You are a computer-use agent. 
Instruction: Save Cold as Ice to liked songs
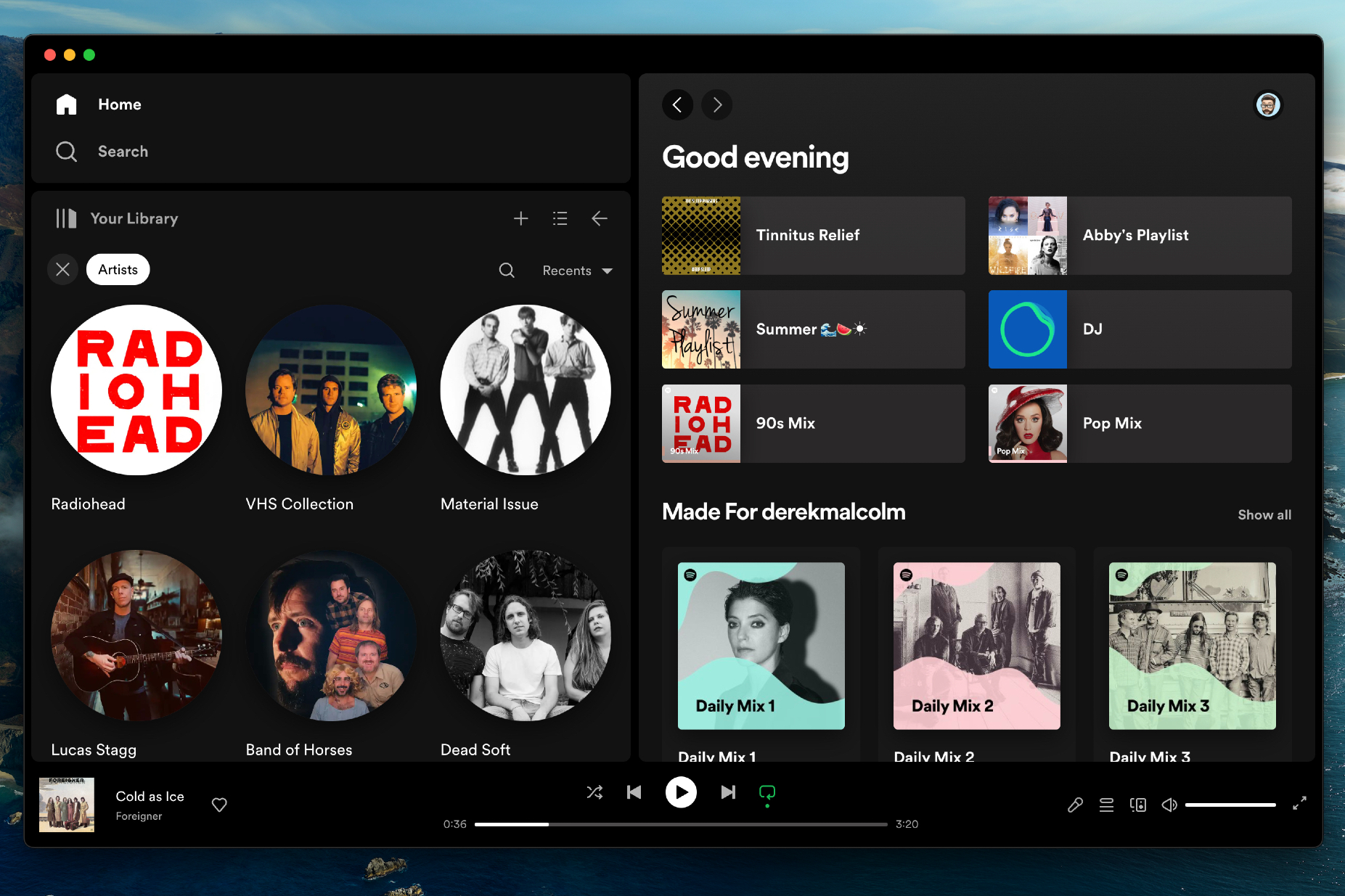[219, 805]
